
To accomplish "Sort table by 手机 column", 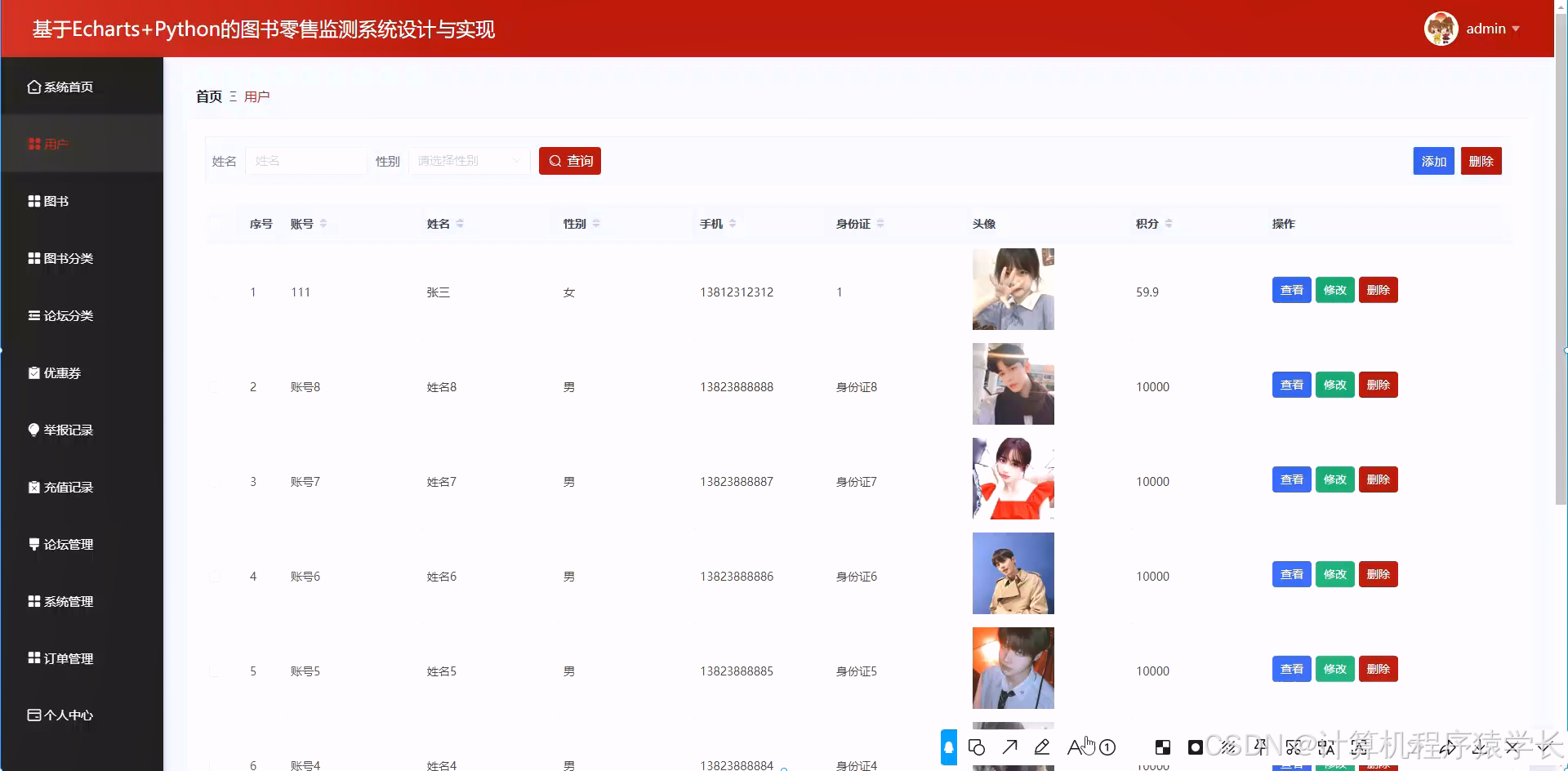I will coord(733,224).
